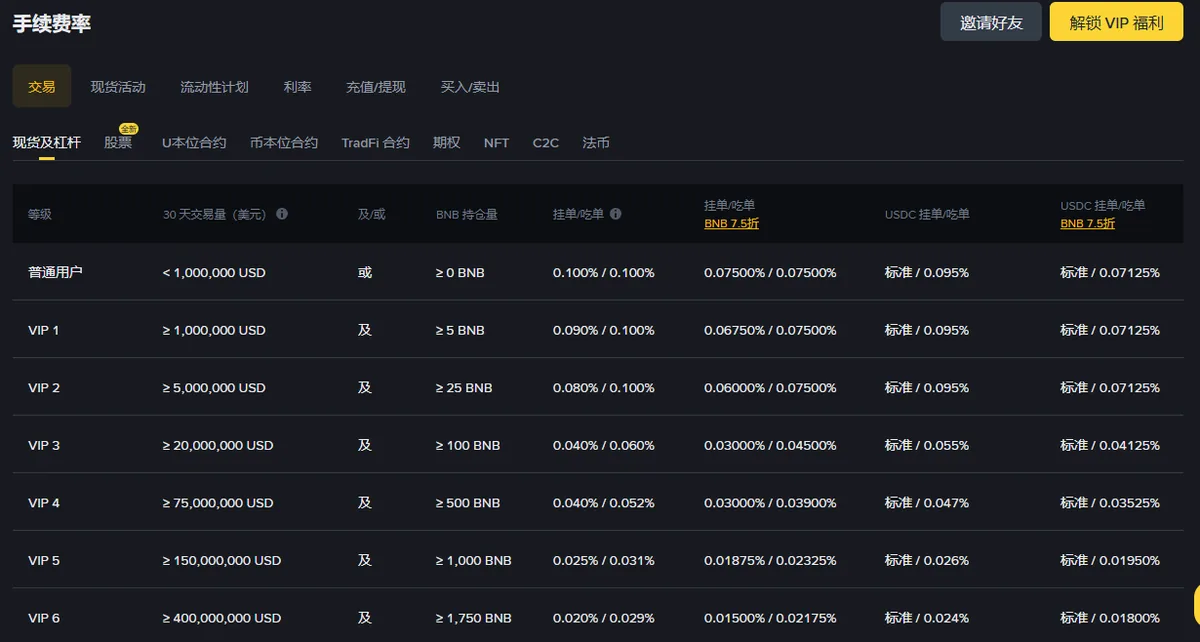This screenshot has width=1200, height=642.
Task: Click '0.040% / 0.060%' fee cell
Action: coord(604,445)
